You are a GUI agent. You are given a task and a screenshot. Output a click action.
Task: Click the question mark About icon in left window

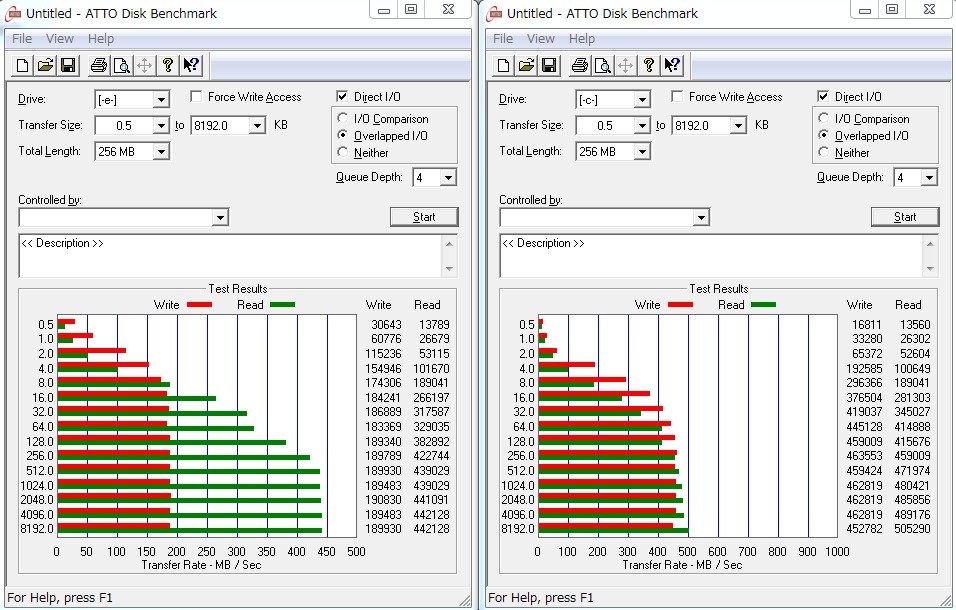168,66
